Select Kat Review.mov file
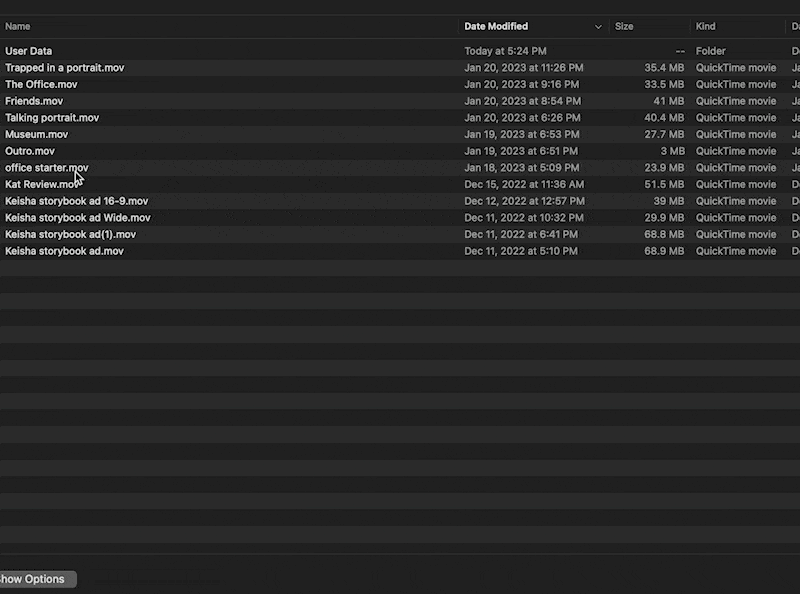Screen dimensions: 800x594 pyautogui.click(x=43, y=185)
